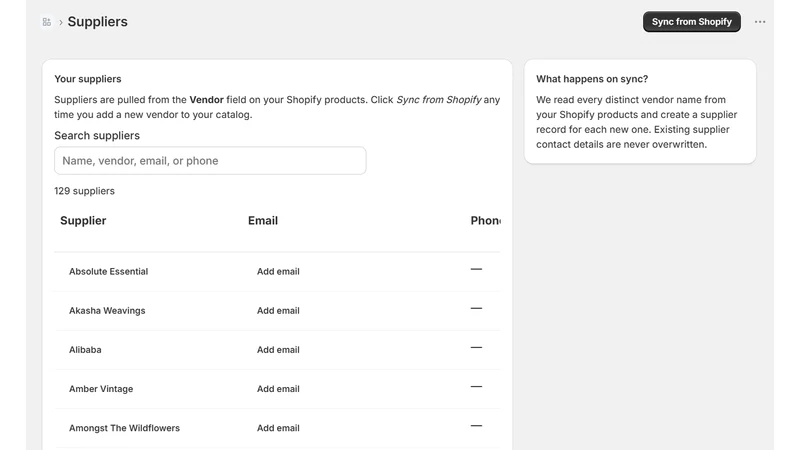
Task: Focus the Search suppliers input field
Action: coord(210,161)
